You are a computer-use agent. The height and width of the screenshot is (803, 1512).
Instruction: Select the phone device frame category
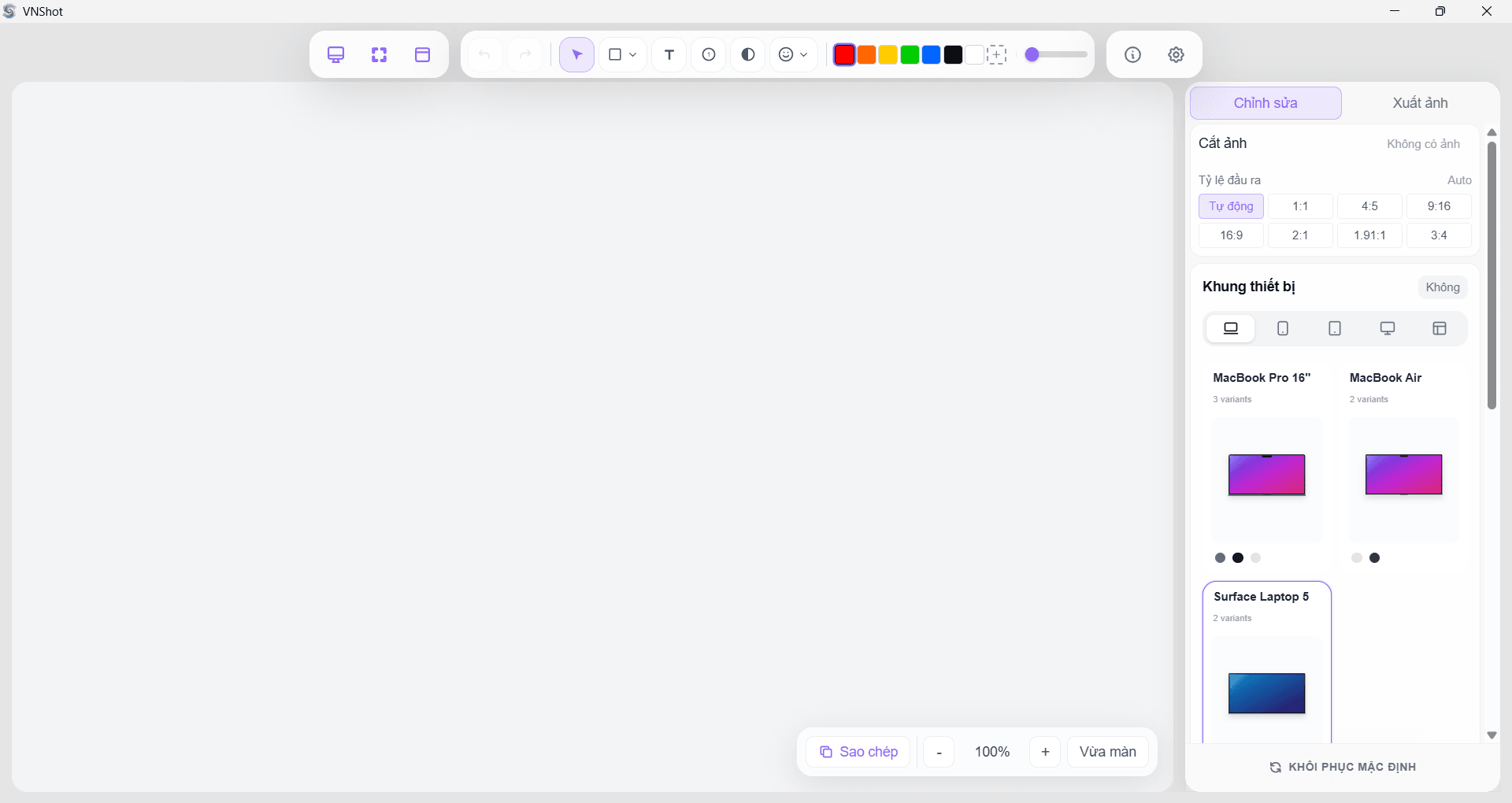point(1282,328)
